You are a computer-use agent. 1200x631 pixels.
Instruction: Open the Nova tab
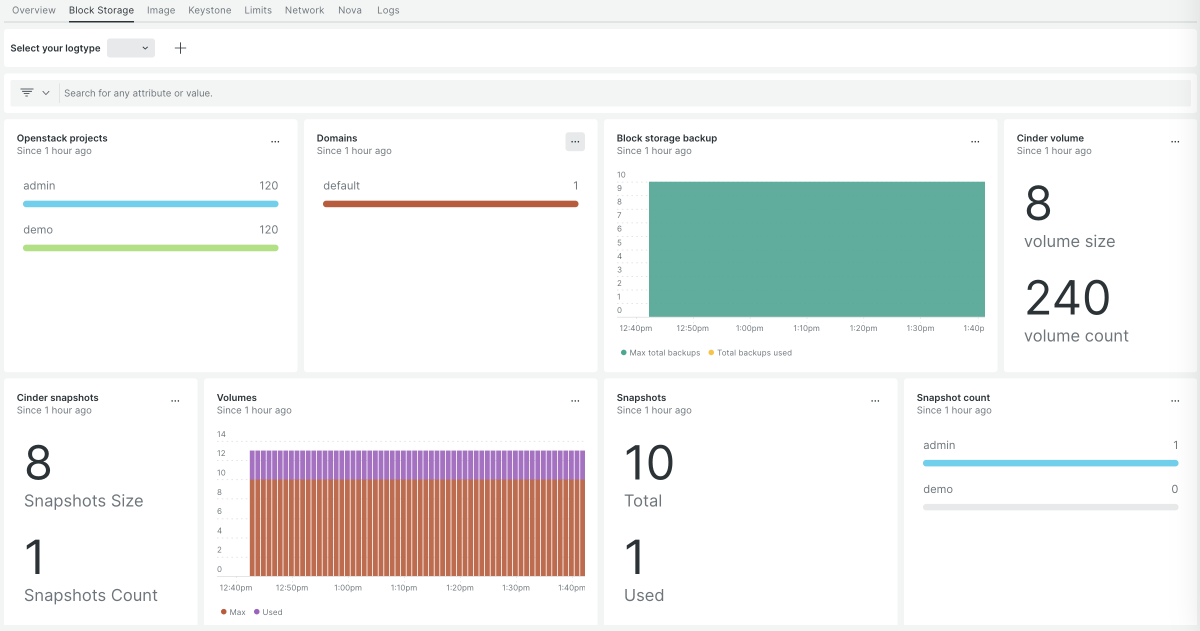point(350,10)
